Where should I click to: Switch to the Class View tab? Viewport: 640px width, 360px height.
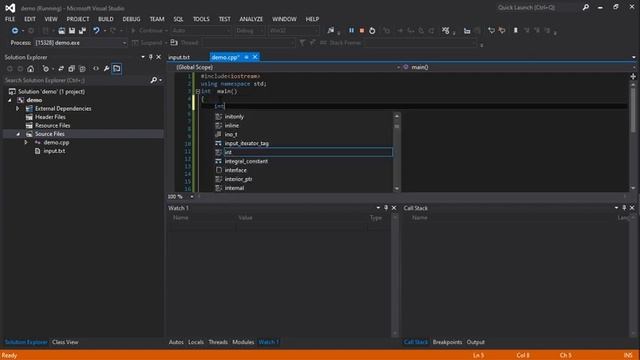[65, 342]
